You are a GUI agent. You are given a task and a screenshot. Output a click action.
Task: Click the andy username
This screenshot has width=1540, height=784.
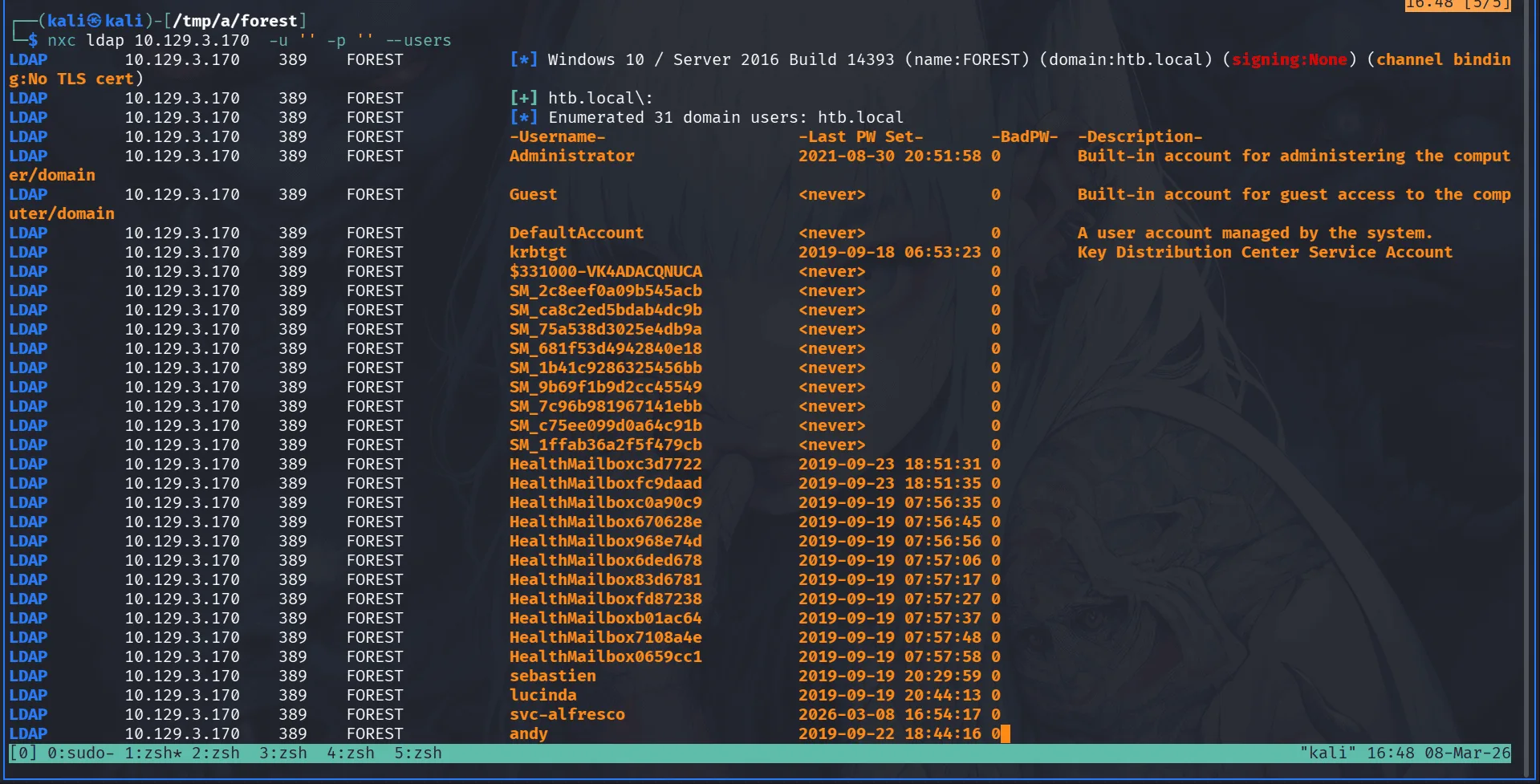click(x=528, y=733)
